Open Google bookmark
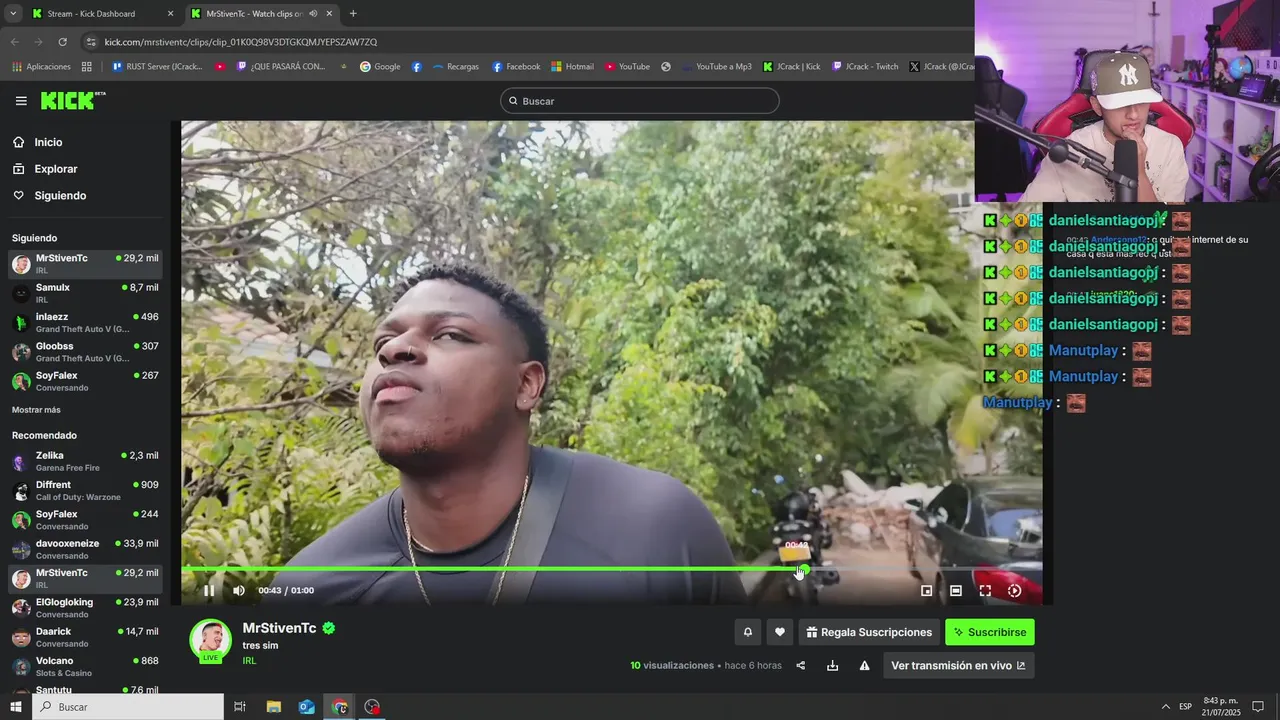The image size is (1280, 720). (380, 67)
